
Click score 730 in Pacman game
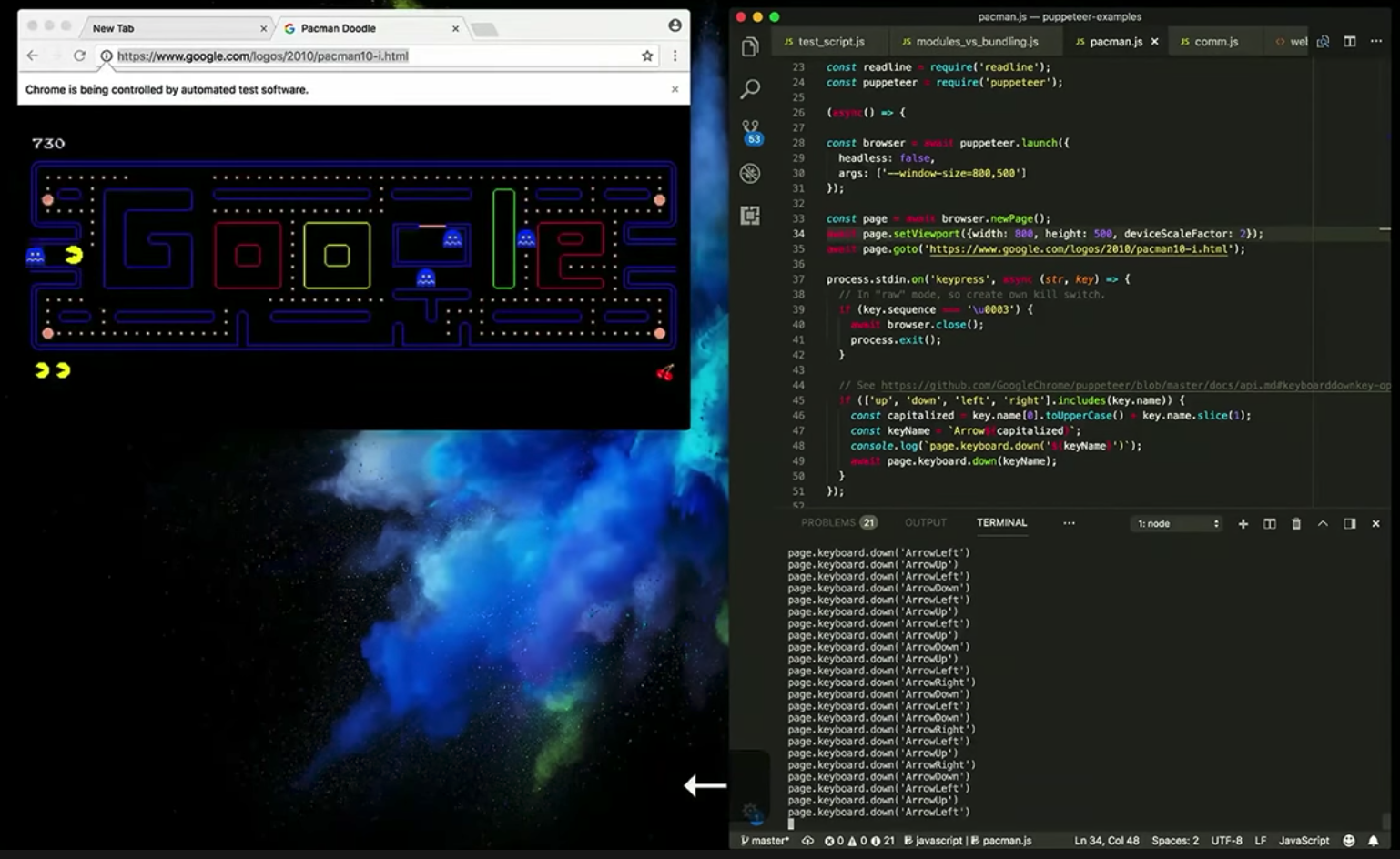point(48,144)
